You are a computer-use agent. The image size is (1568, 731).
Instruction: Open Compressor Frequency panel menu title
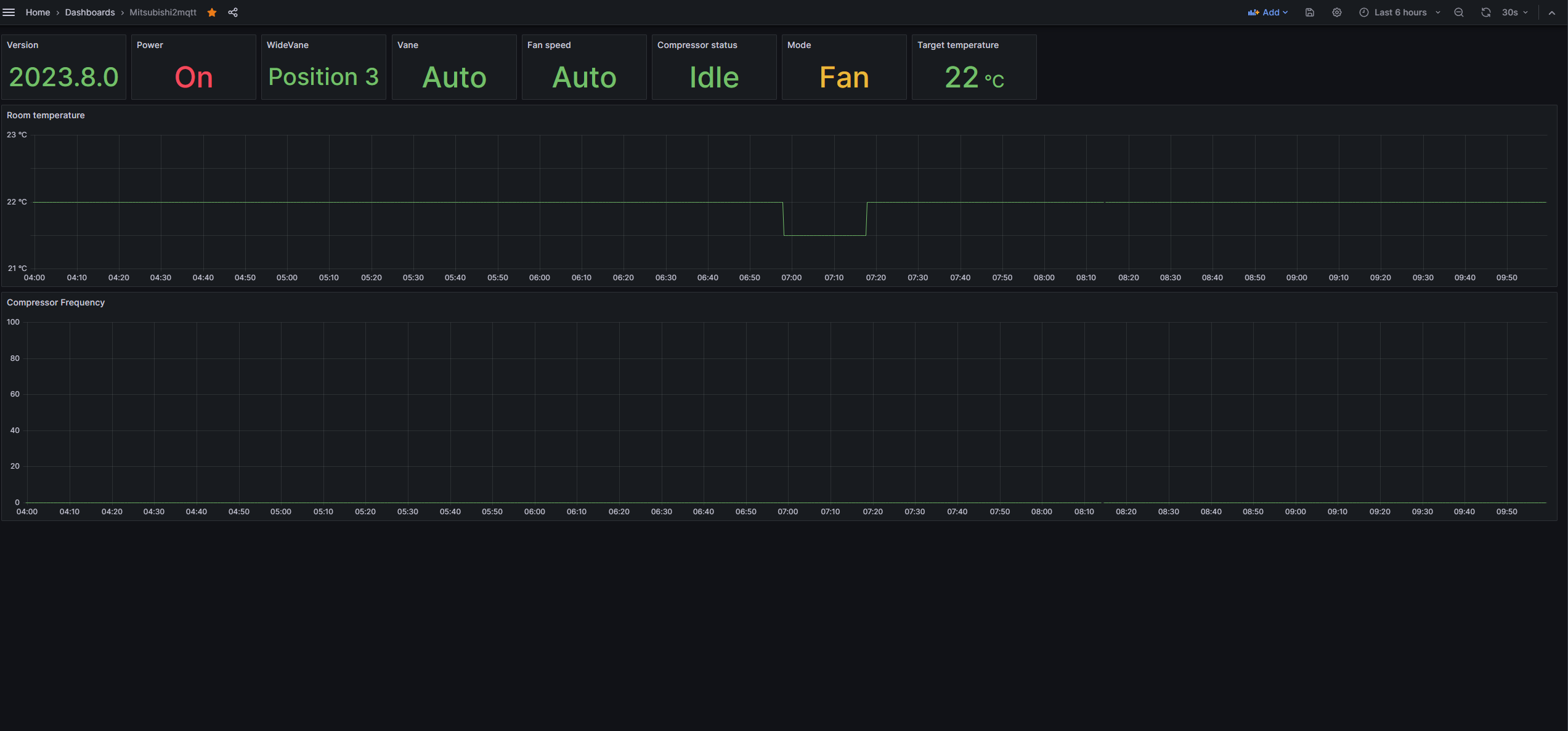[x=55, y=302]
